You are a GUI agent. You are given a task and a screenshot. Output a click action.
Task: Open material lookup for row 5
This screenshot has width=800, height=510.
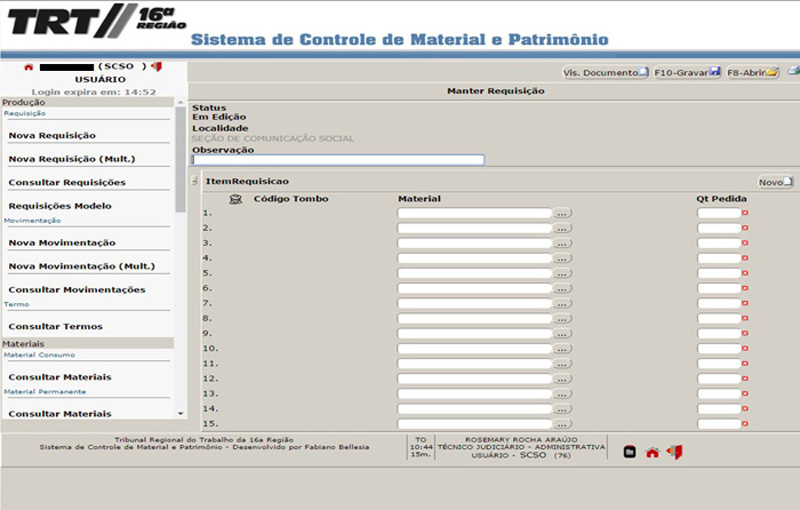pos(562,274)
